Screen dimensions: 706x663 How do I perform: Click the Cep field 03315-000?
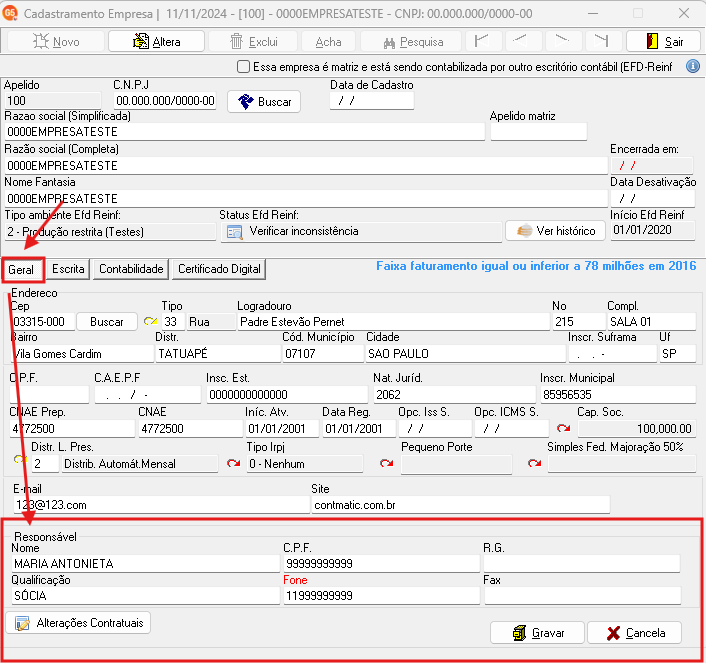tap(43, 322)
